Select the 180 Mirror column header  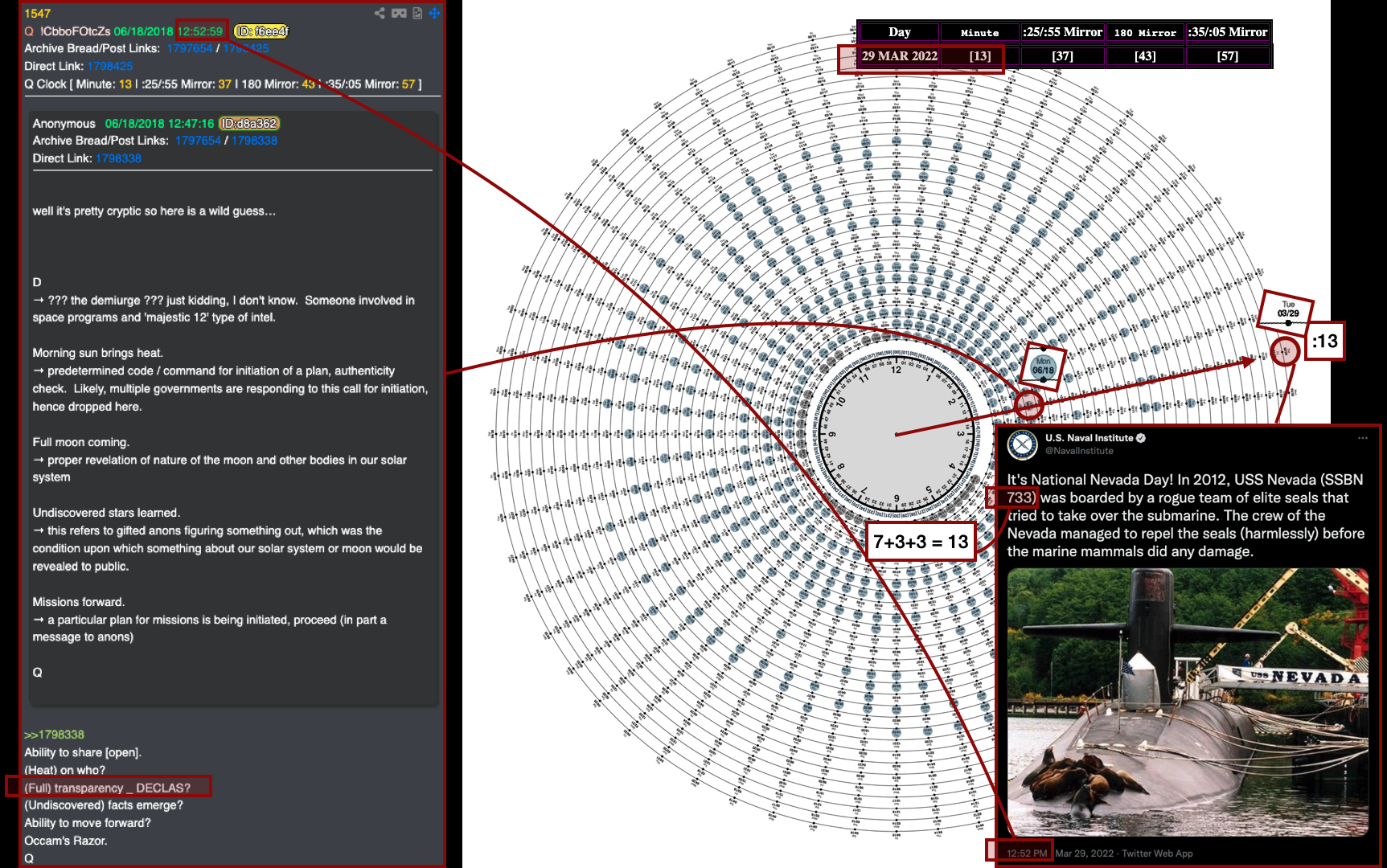(1145, 33)
